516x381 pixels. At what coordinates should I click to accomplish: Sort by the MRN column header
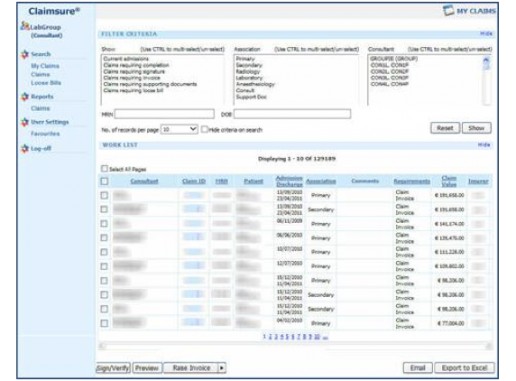pyautogui.click(x=221, y=181)
